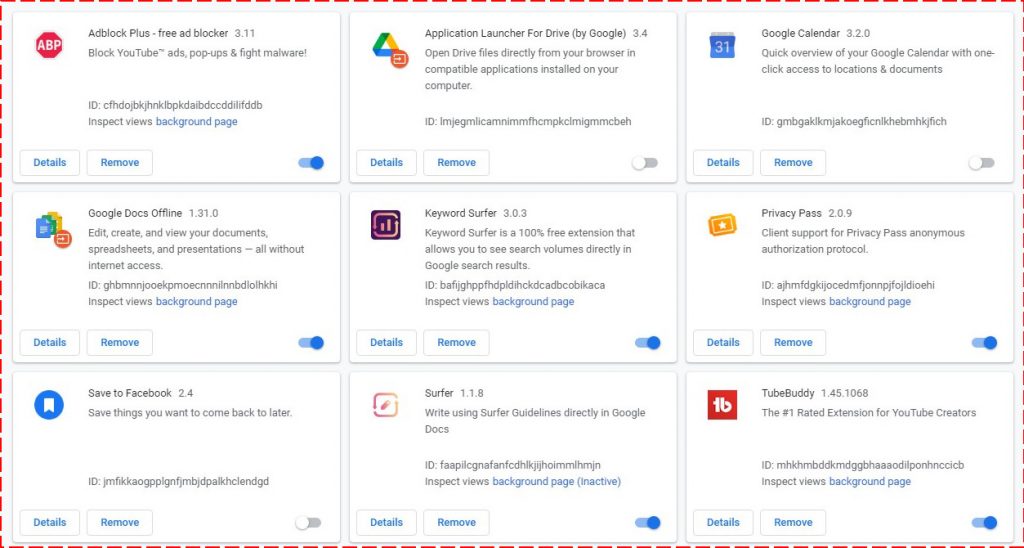This screenshot has height=548, width=1024.
Task: Remove Google Docs Offline extension
Action: coord(120,342)
